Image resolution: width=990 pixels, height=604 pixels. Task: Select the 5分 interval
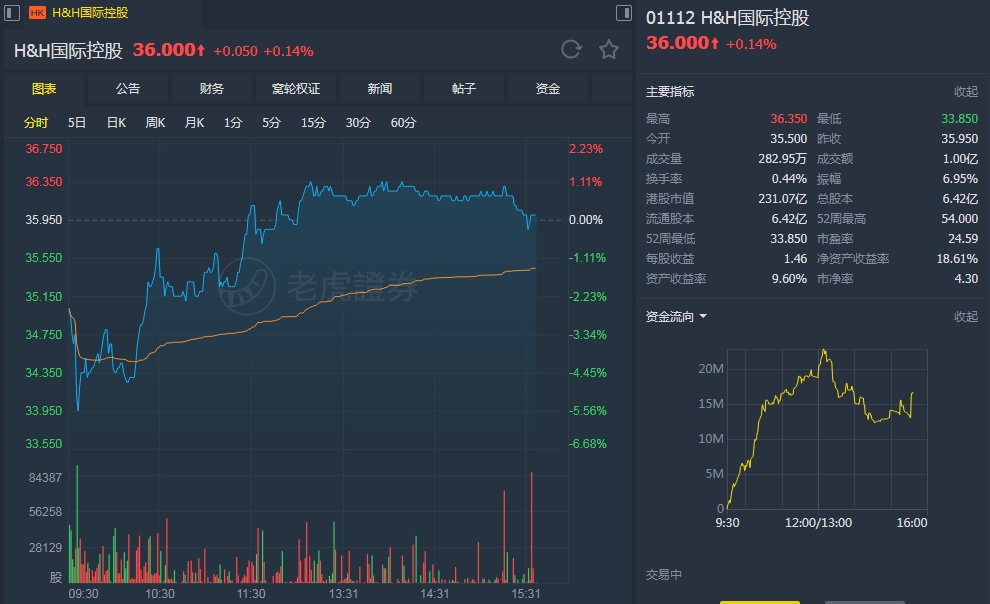click(x=271, y=122)
